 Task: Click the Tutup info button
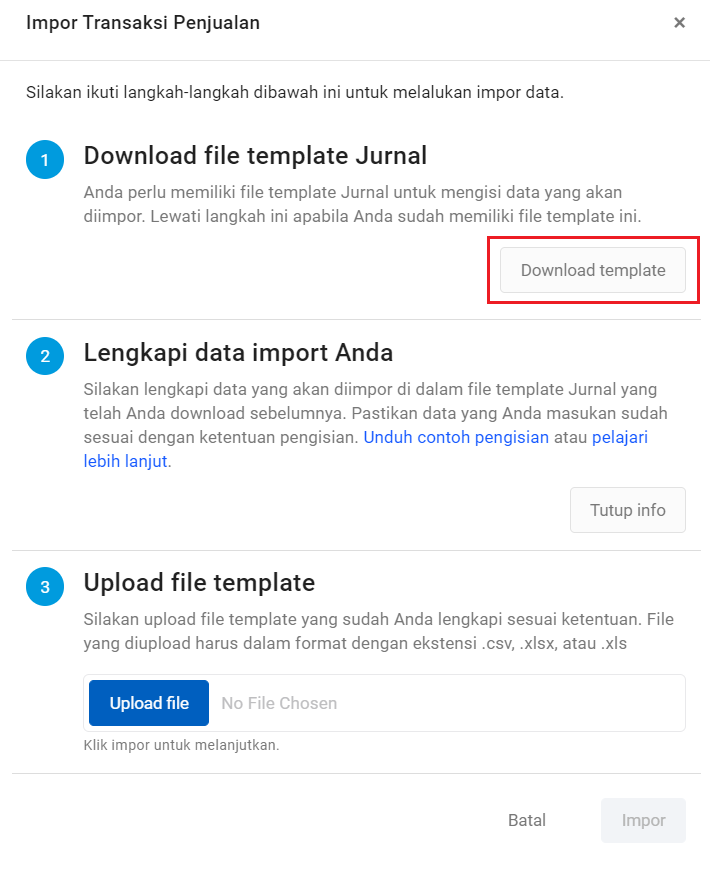[x=628, y=510]
